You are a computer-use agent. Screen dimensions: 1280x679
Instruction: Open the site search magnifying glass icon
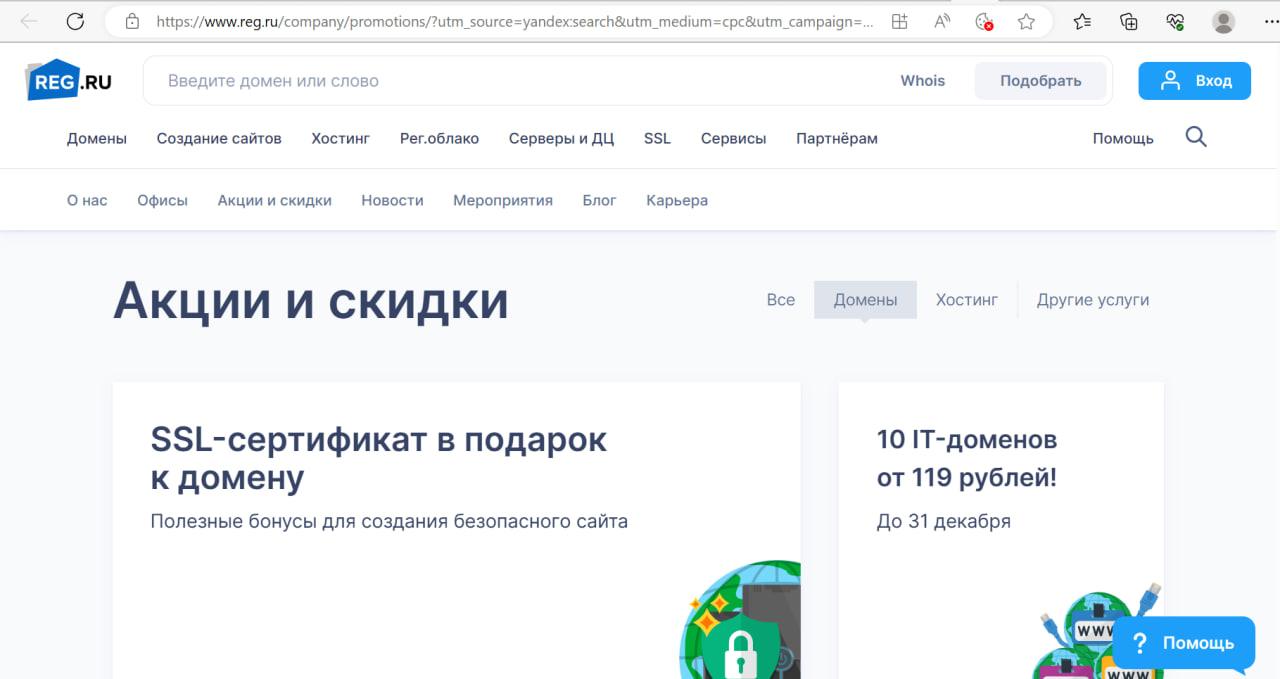pyautogui.click(x=1196, y=137)
